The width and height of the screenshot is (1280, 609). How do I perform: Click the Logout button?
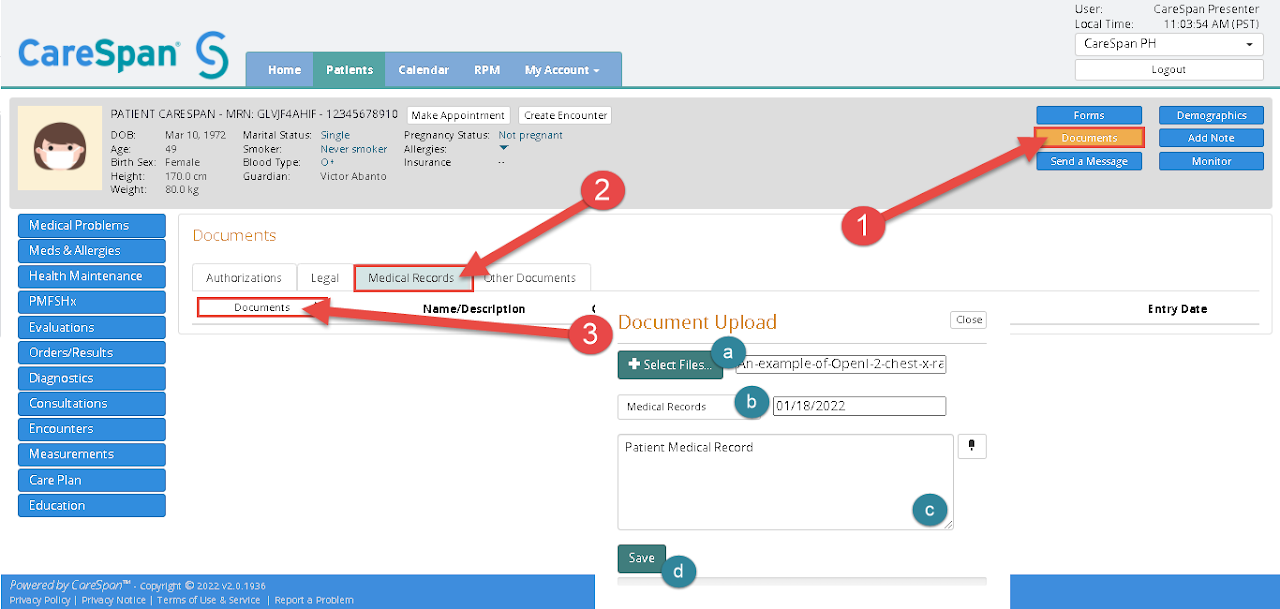[x=1168, y=70]
